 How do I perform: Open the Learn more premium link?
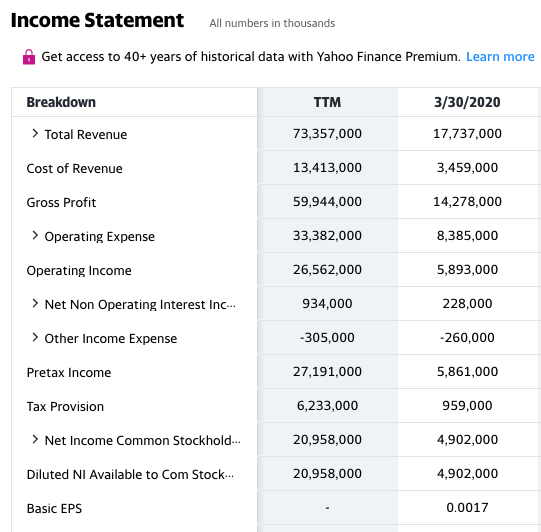pos(500,57)
